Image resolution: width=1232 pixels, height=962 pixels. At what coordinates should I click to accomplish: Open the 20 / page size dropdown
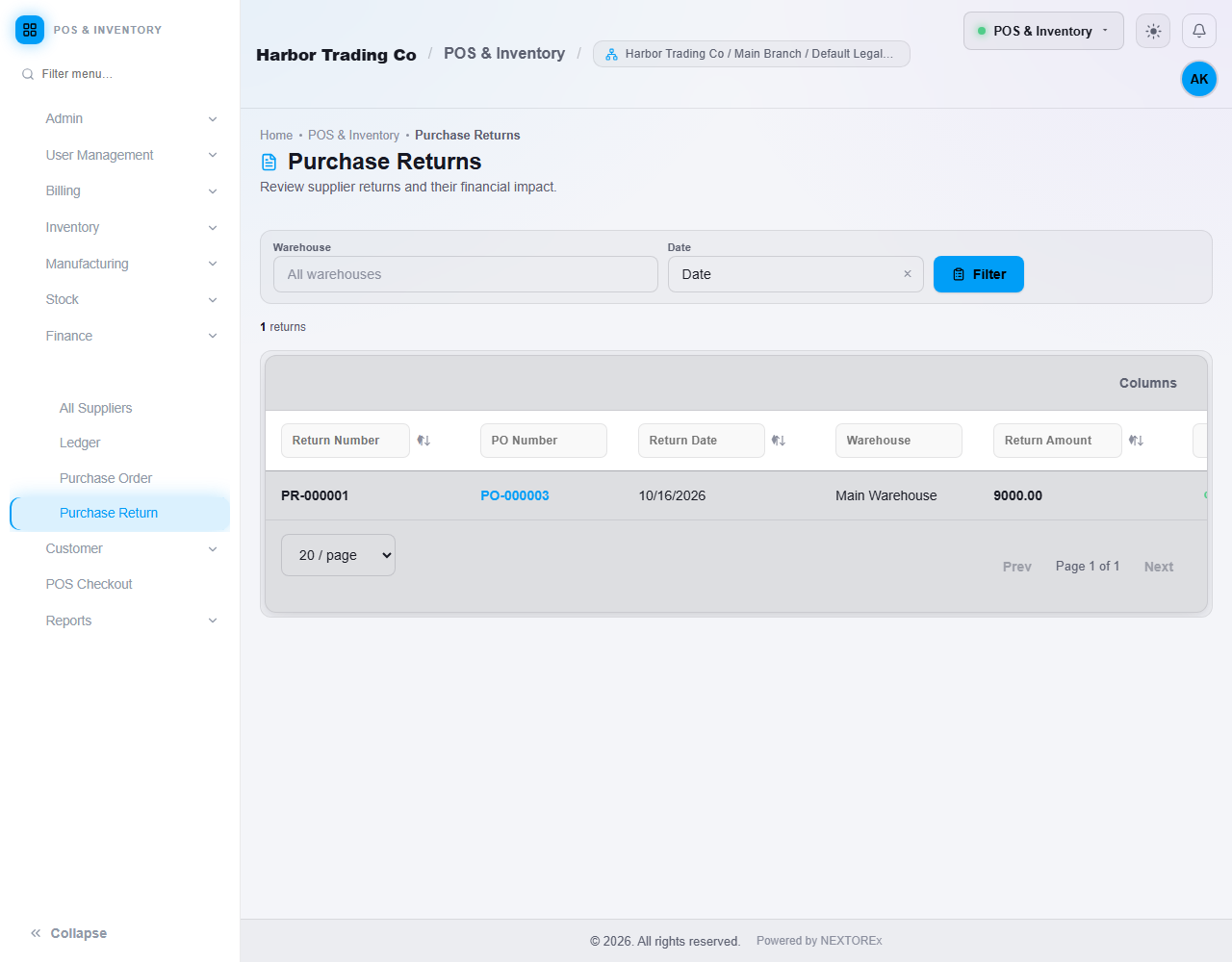pos(338,555)
